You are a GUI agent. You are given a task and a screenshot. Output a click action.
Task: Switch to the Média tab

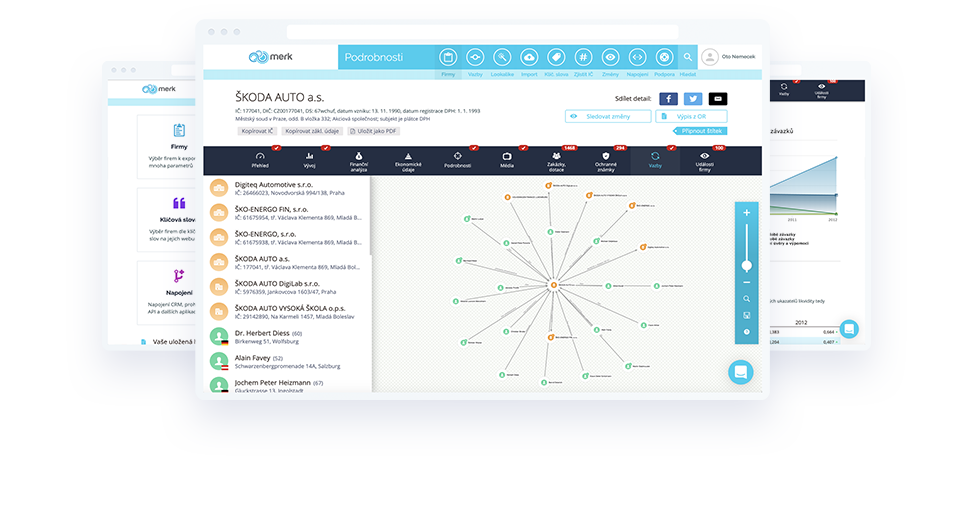[x=507, y=161]
